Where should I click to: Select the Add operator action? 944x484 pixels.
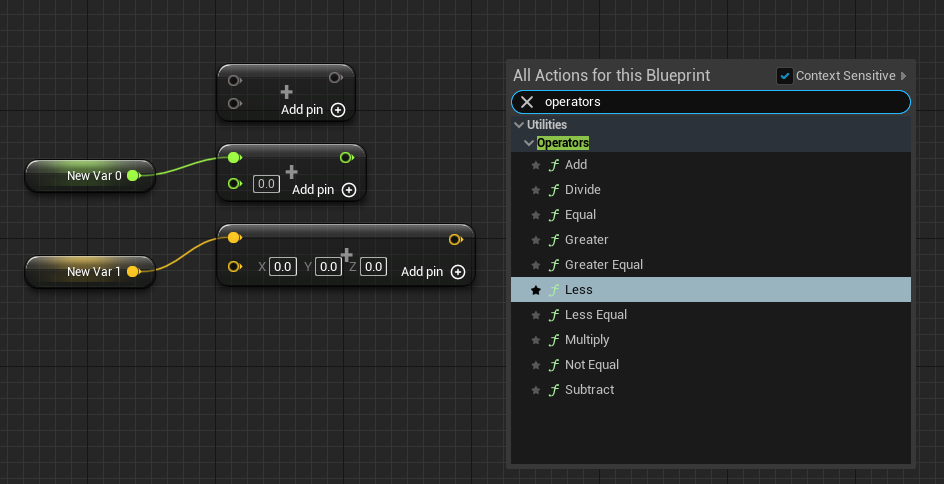pos(710,165)
